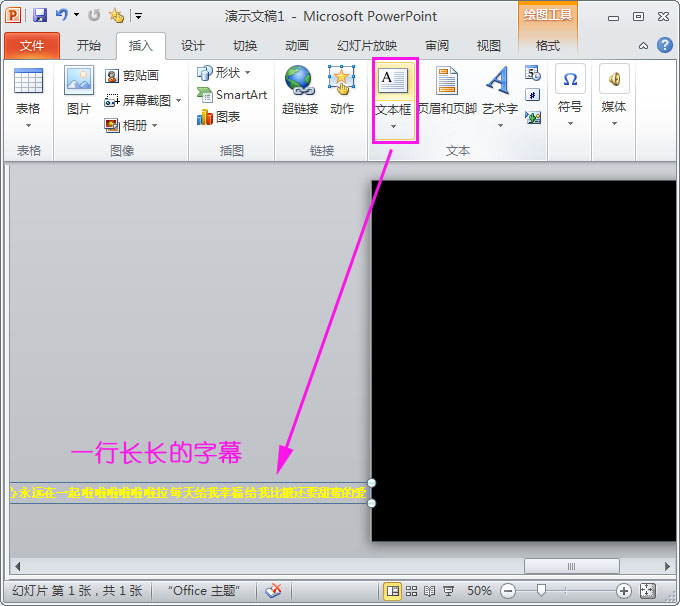Start Slide Show from status bar
This screenshot has height=606, width=680.
click(448, 591)
